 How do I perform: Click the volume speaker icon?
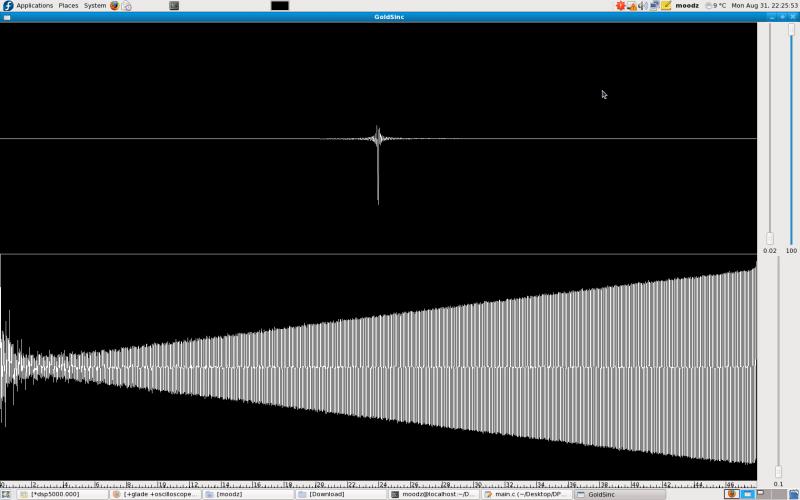coord(642,5)
